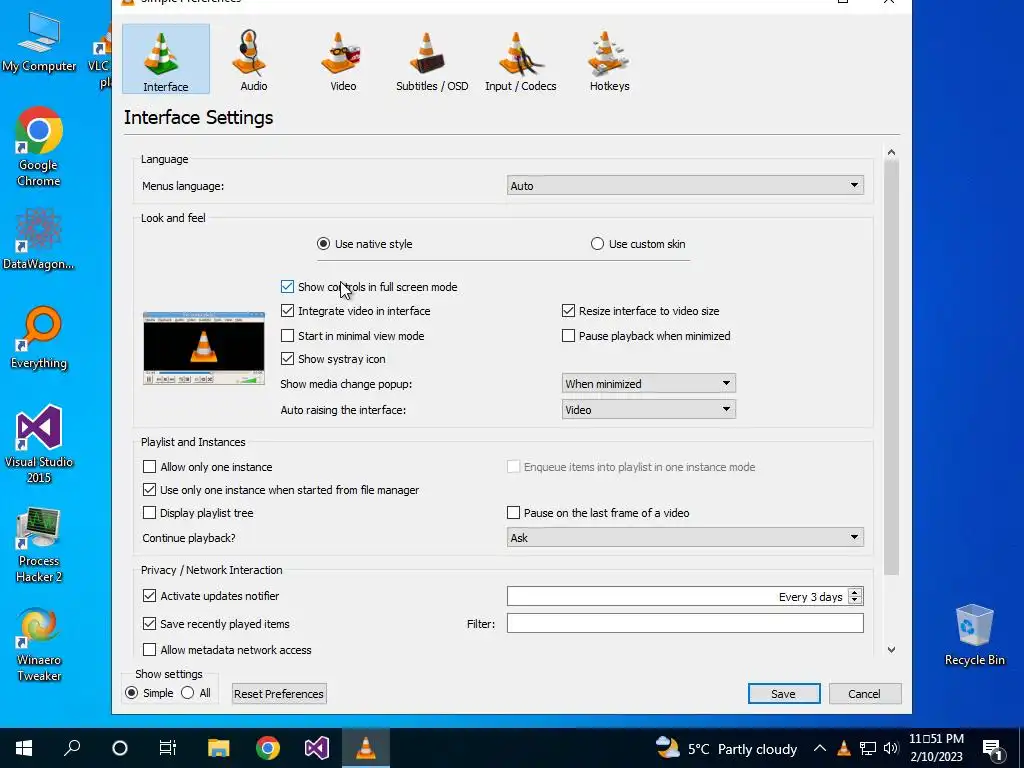Viewport: 1024px width, 768px height.
Task: Toggle Show controls in full screen mode
Action: tap(287, 287)
